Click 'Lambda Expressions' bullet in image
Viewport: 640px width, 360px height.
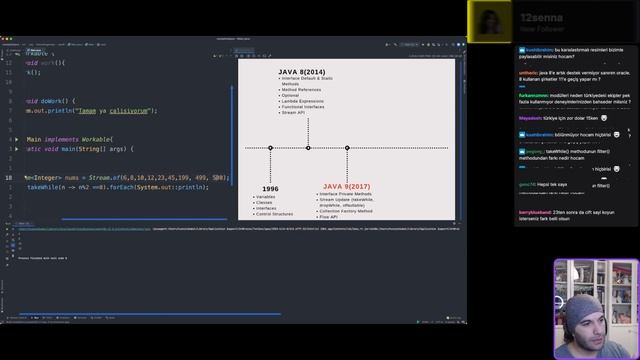point(302,101)
